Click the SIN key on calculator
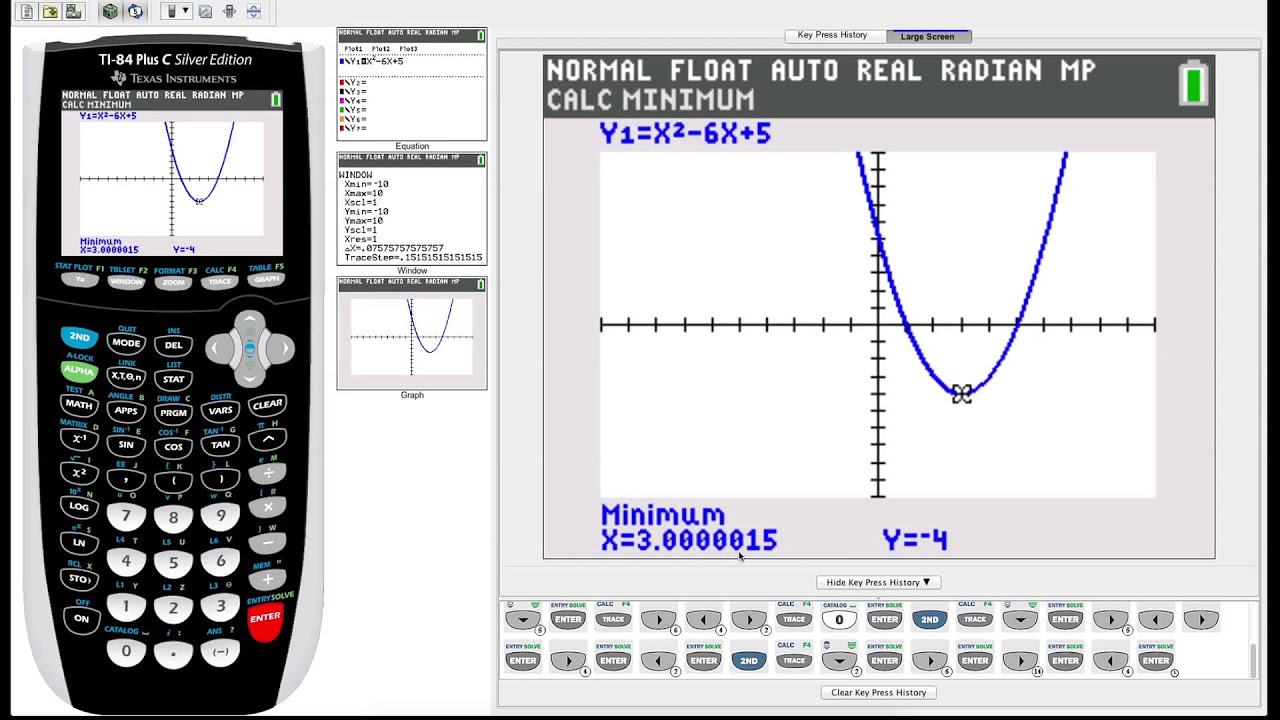Image resolution: width=1280 pixels, height=720 pixels. (x=126, y=444)
